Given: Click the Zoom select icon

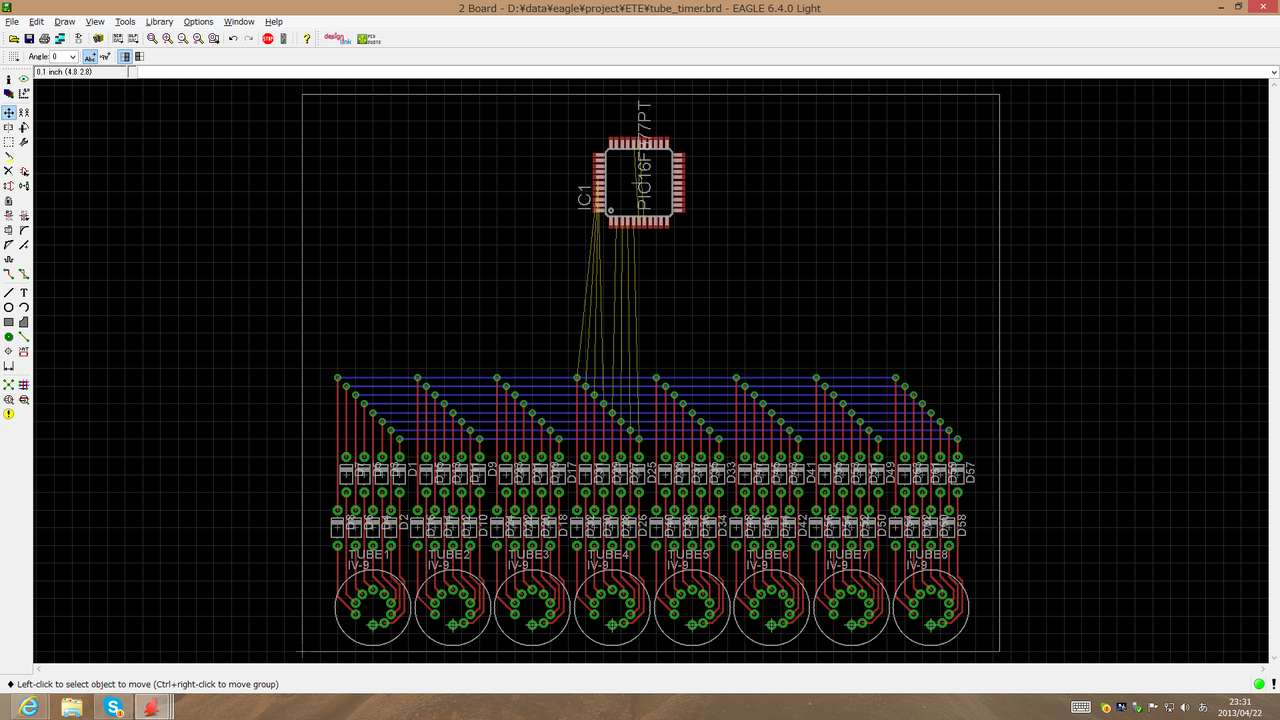Looking at the screenshot, I should tap(214, 39).
